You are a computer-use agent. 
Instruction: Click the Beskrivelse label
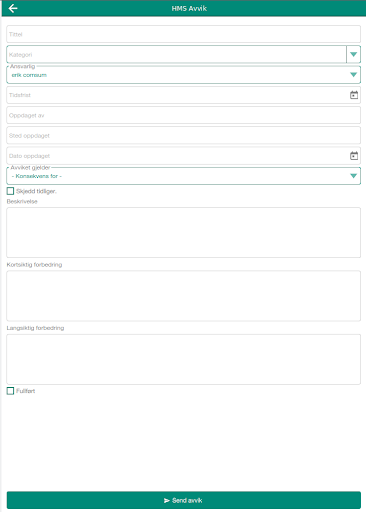pyautogui.click(x=22, y=201)
